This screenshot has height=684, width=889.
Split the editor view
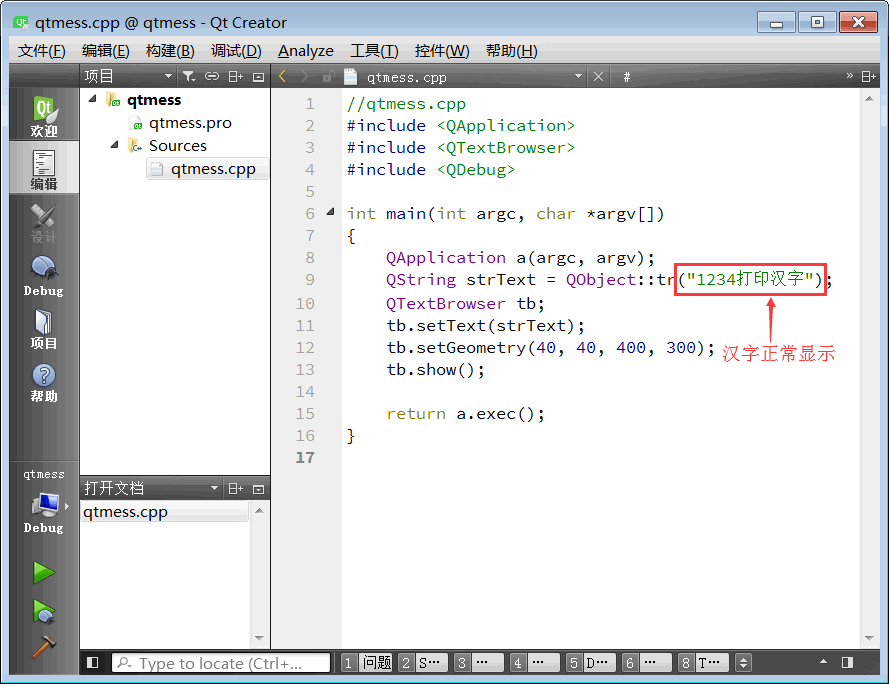(x=869, y=76)
